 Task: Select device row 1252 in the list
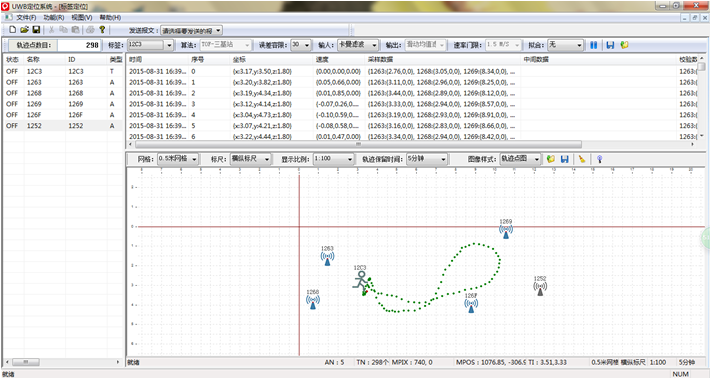pos(63,126)
